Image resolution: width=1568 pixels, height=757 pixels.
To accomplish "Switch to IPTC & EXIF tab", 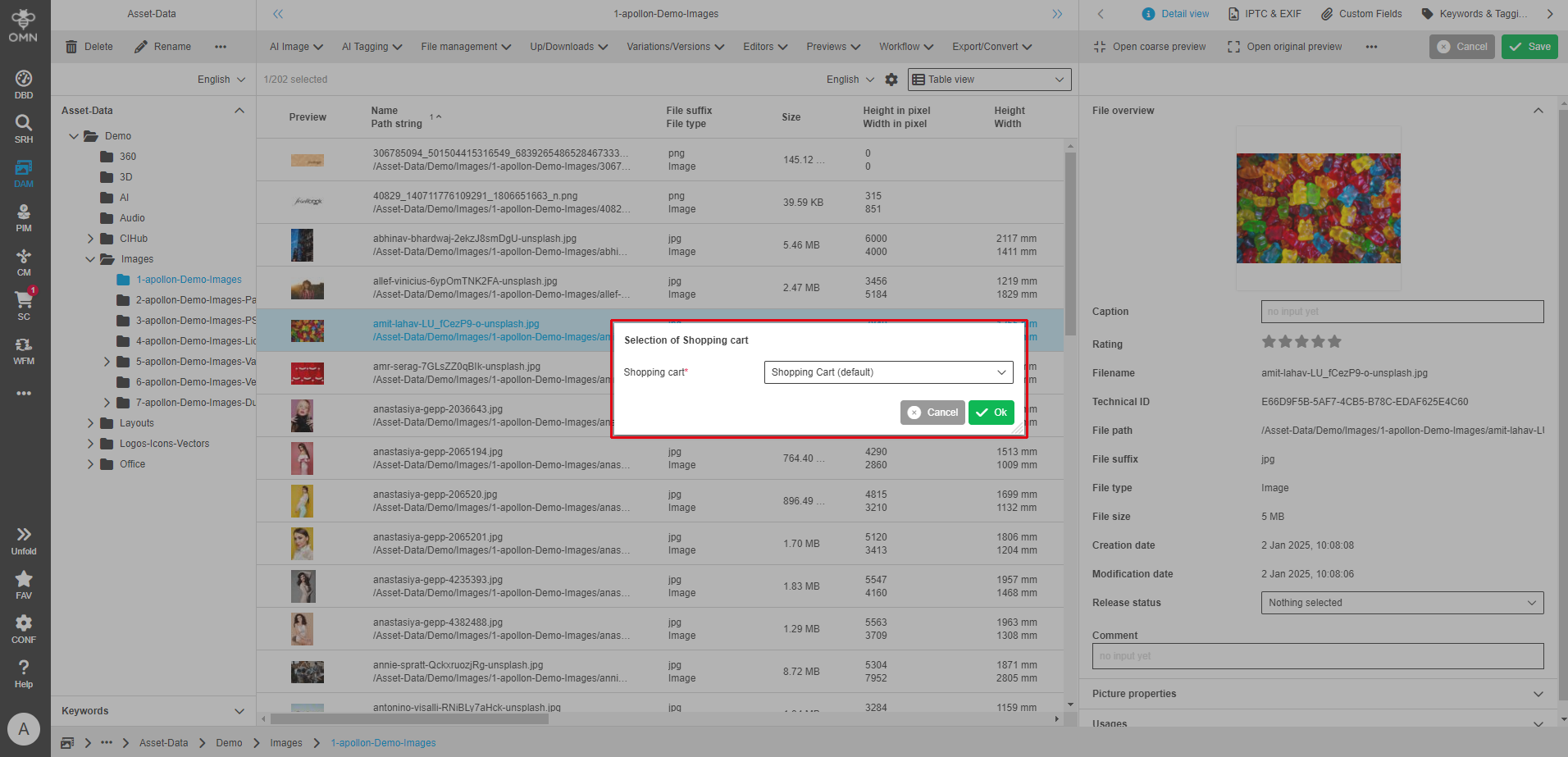I will point(1265,14).
